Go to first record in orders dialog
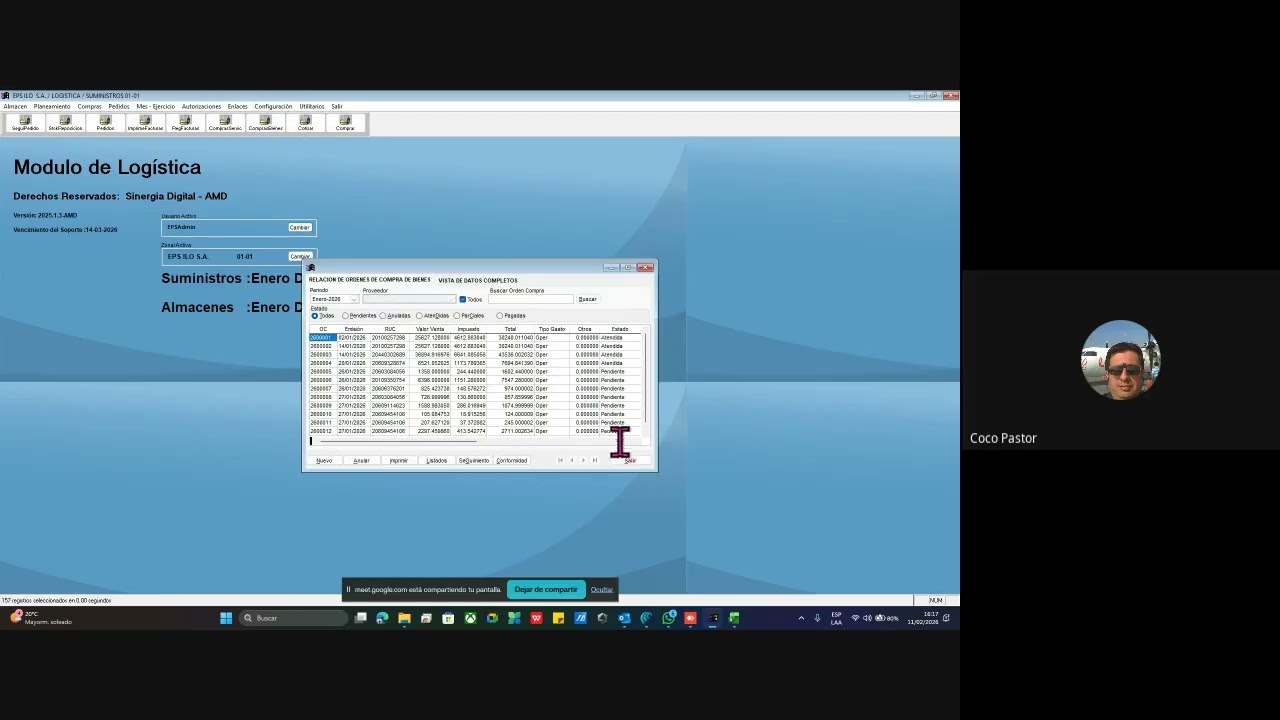The image size is (1280, 720). click(x=560, y=460)
